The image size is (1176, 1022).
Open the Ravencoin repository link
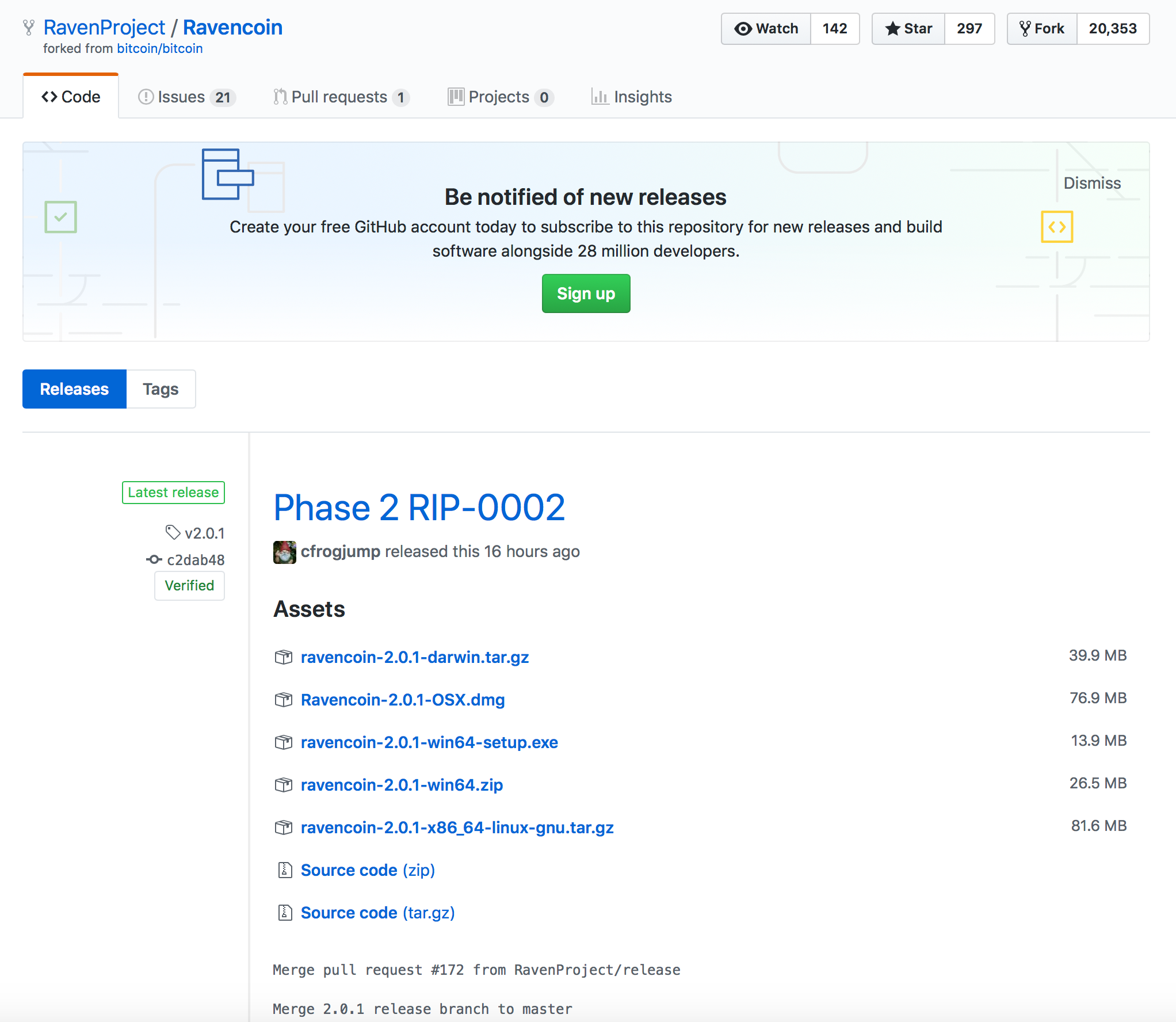click(x=232, y=28)
